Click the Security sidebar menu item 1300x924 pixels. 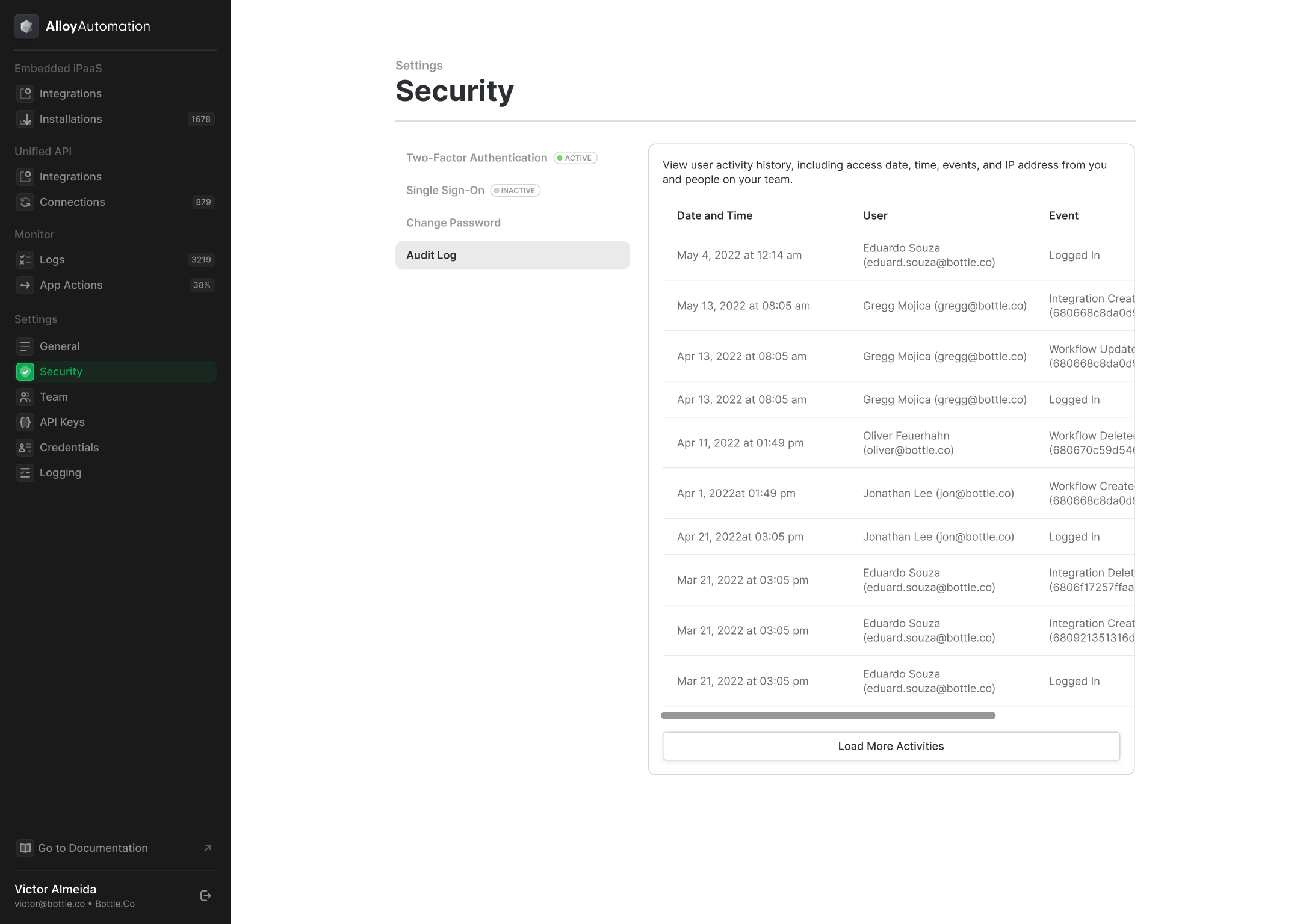pos(61,372)
